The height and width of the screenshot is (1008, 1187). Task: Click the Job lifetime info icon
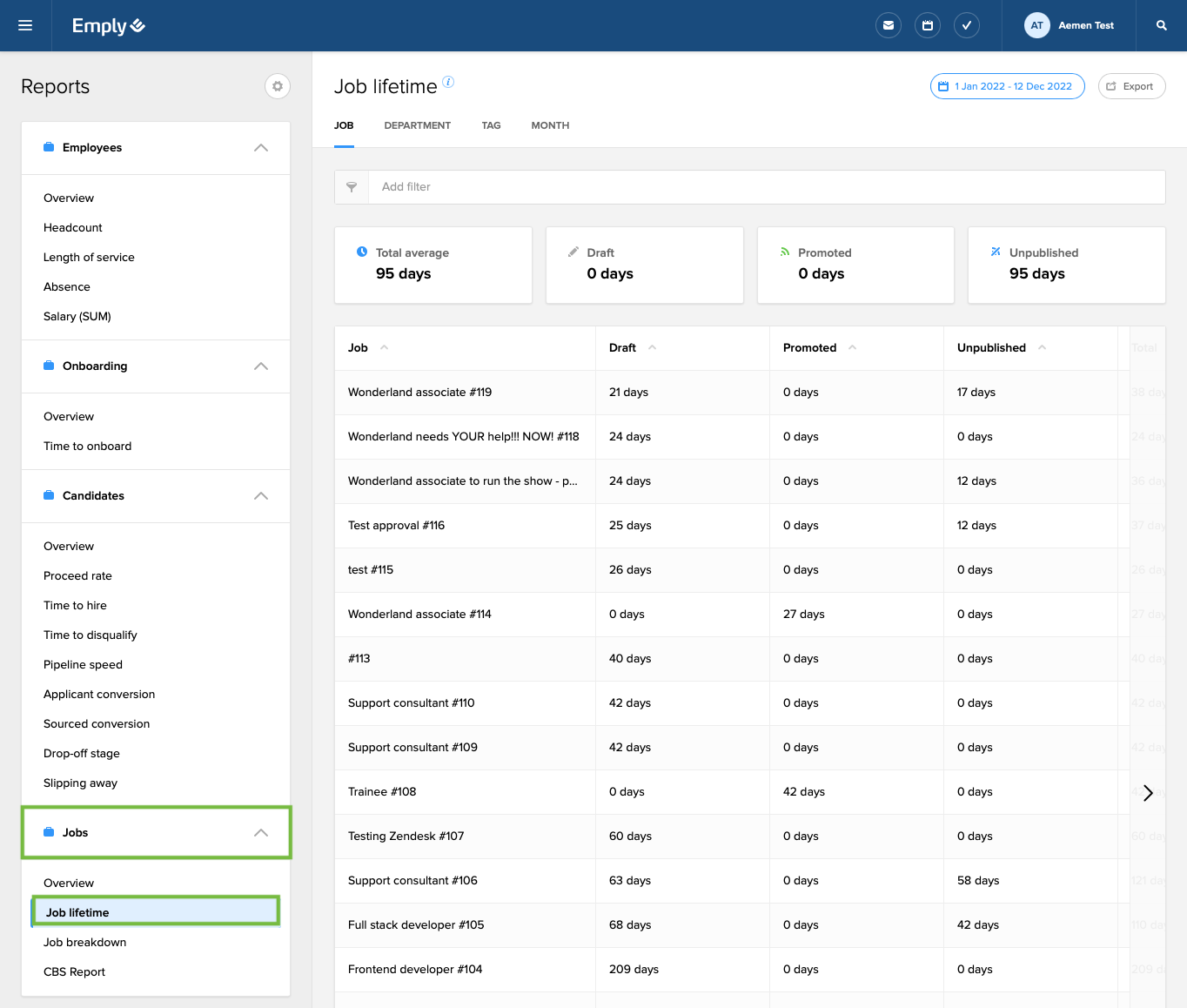tap(448, 82)
